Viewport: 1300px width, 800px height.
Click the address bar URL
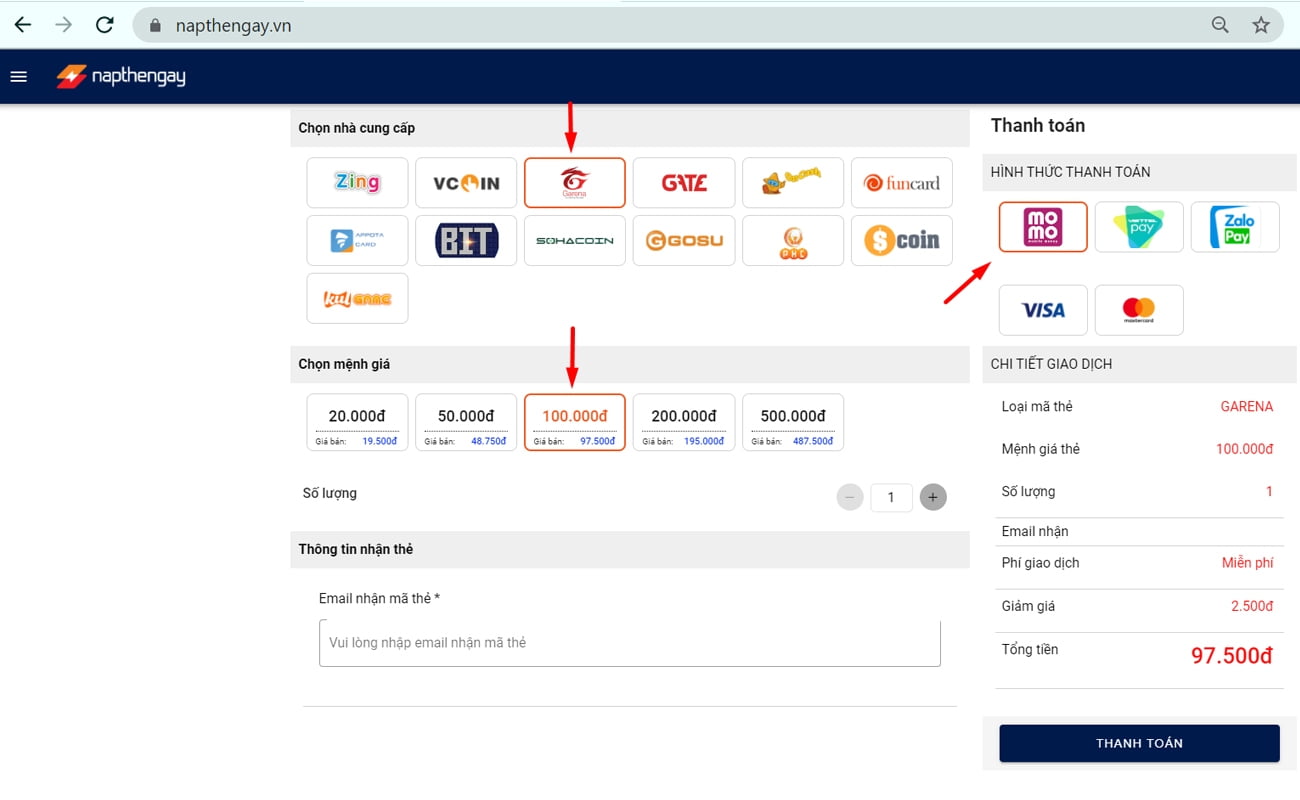pos(233,26)
